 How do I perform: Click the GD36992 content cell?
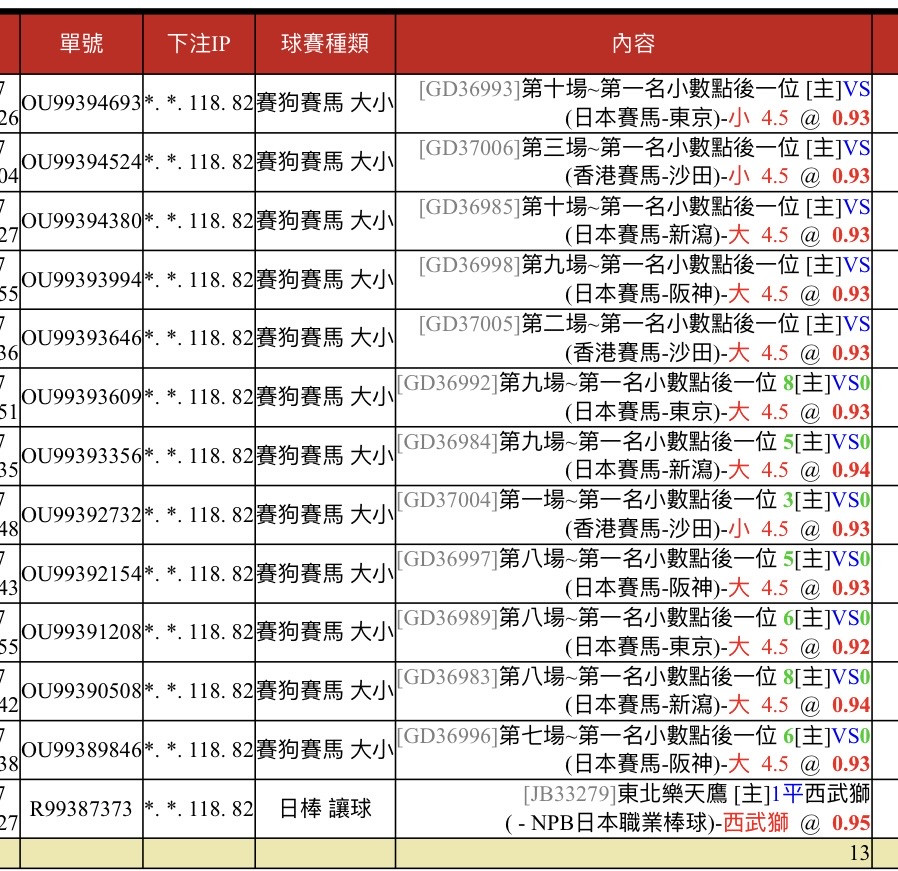[x=633, y=397]
